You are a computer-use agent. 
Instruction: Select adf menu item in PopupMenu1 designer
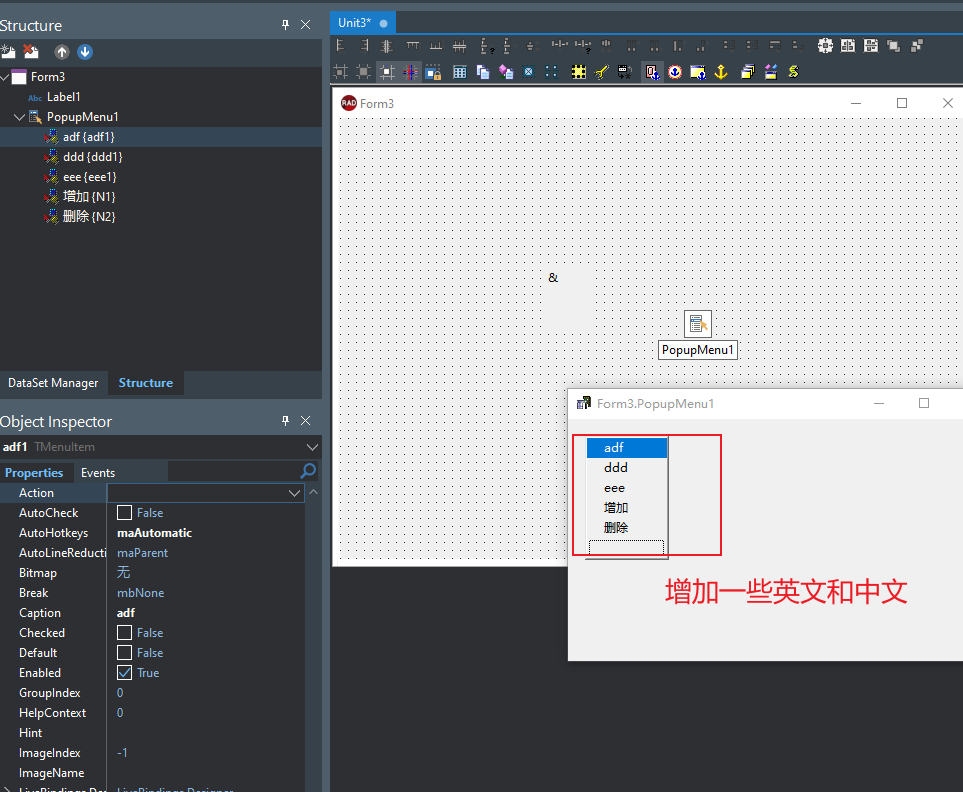(x=626, y=448)
